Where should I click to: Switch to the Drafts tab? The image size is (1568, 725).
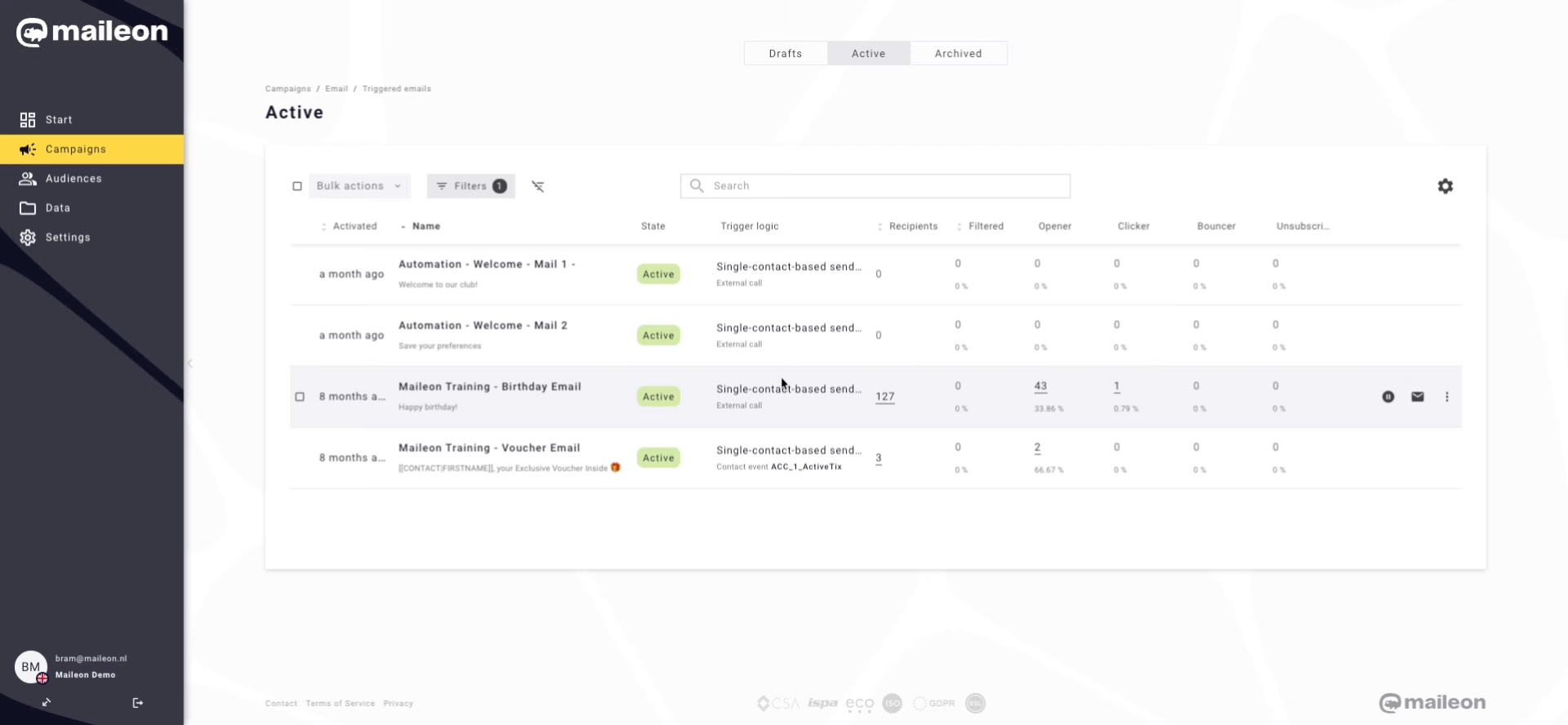coord(785,54)
